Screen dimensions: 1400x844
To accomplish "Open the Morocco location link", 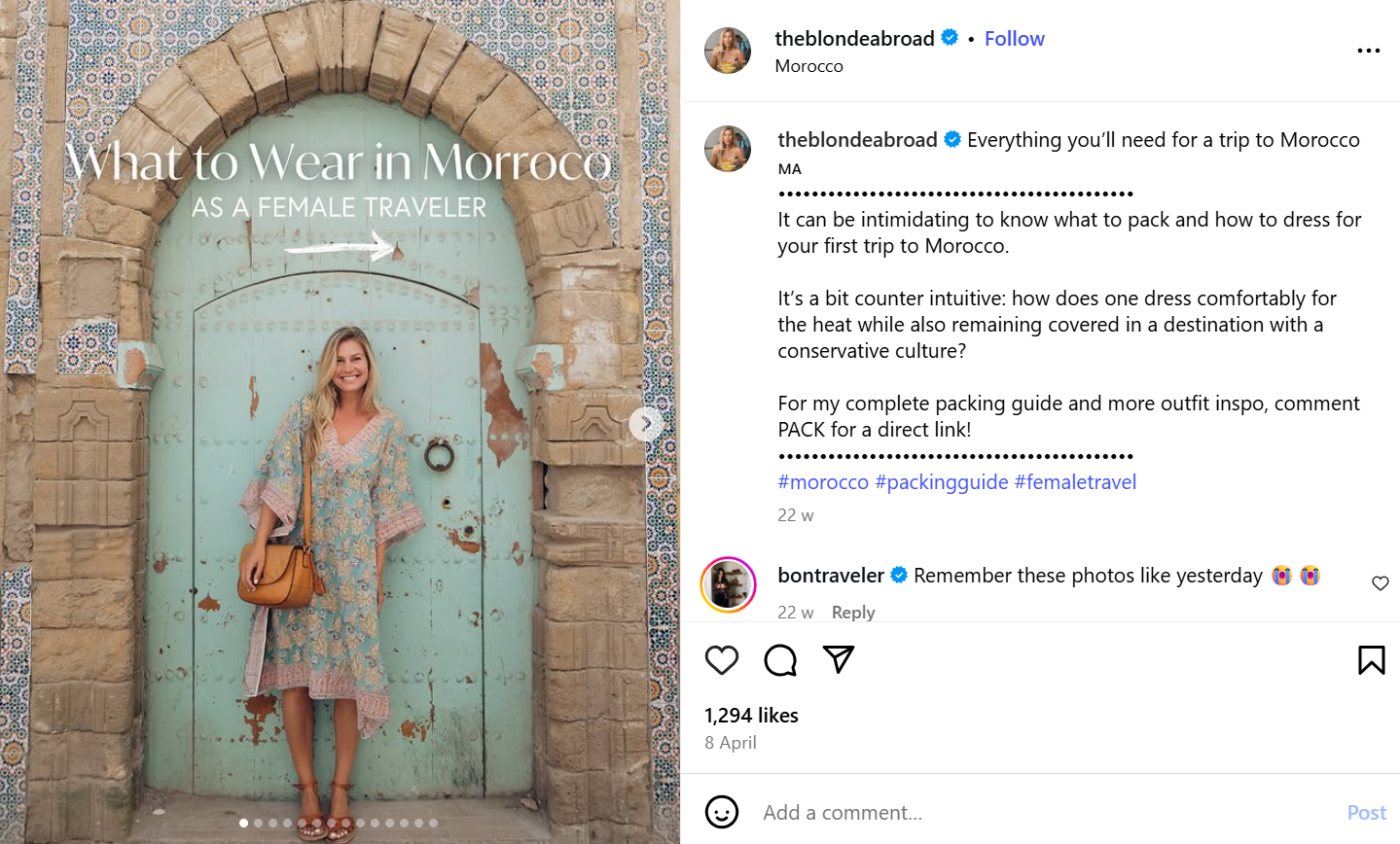I will coord(808,66).
